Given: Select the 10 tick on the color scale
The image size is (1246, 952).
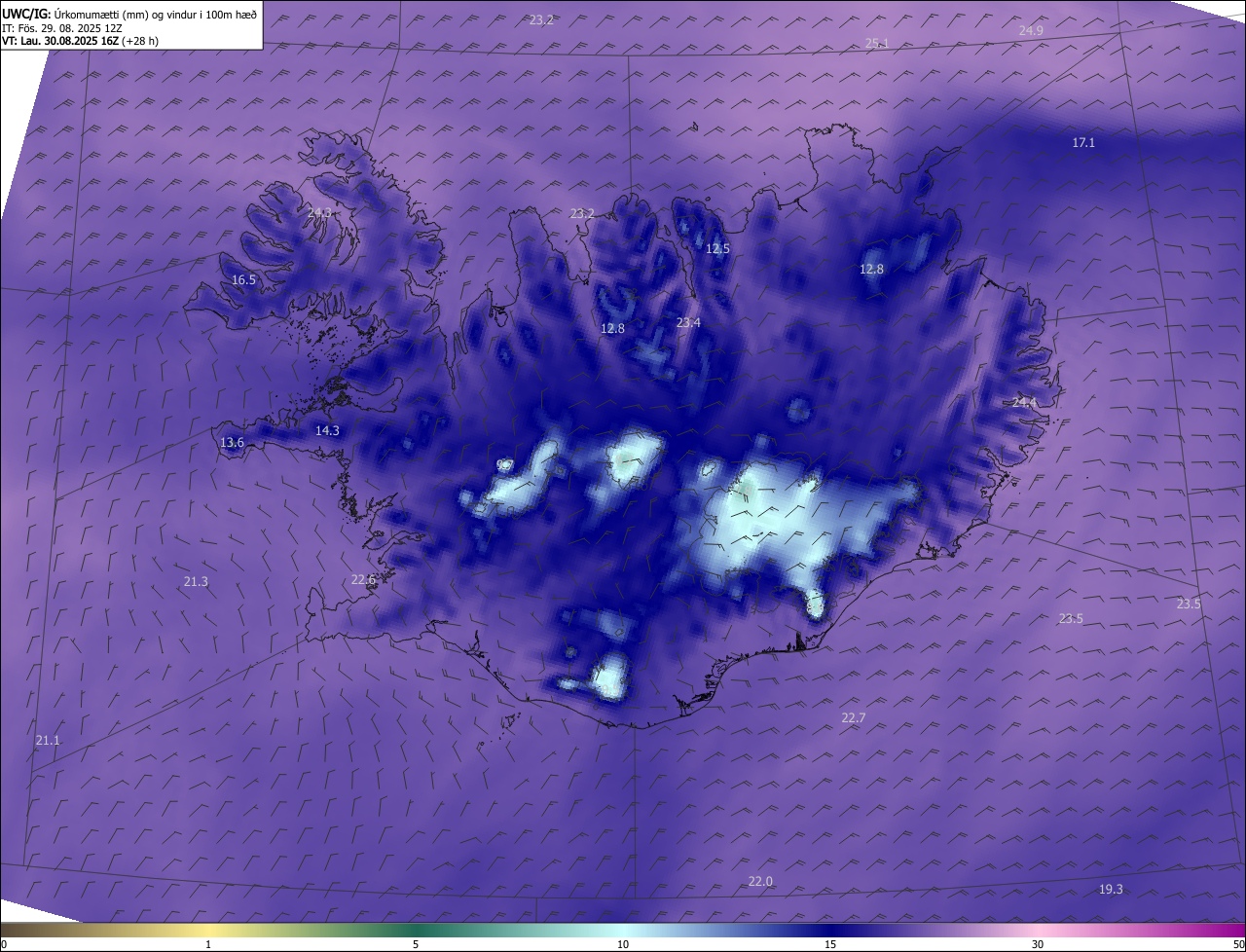Looking at the screenshot, I should [x=623, y=944].
